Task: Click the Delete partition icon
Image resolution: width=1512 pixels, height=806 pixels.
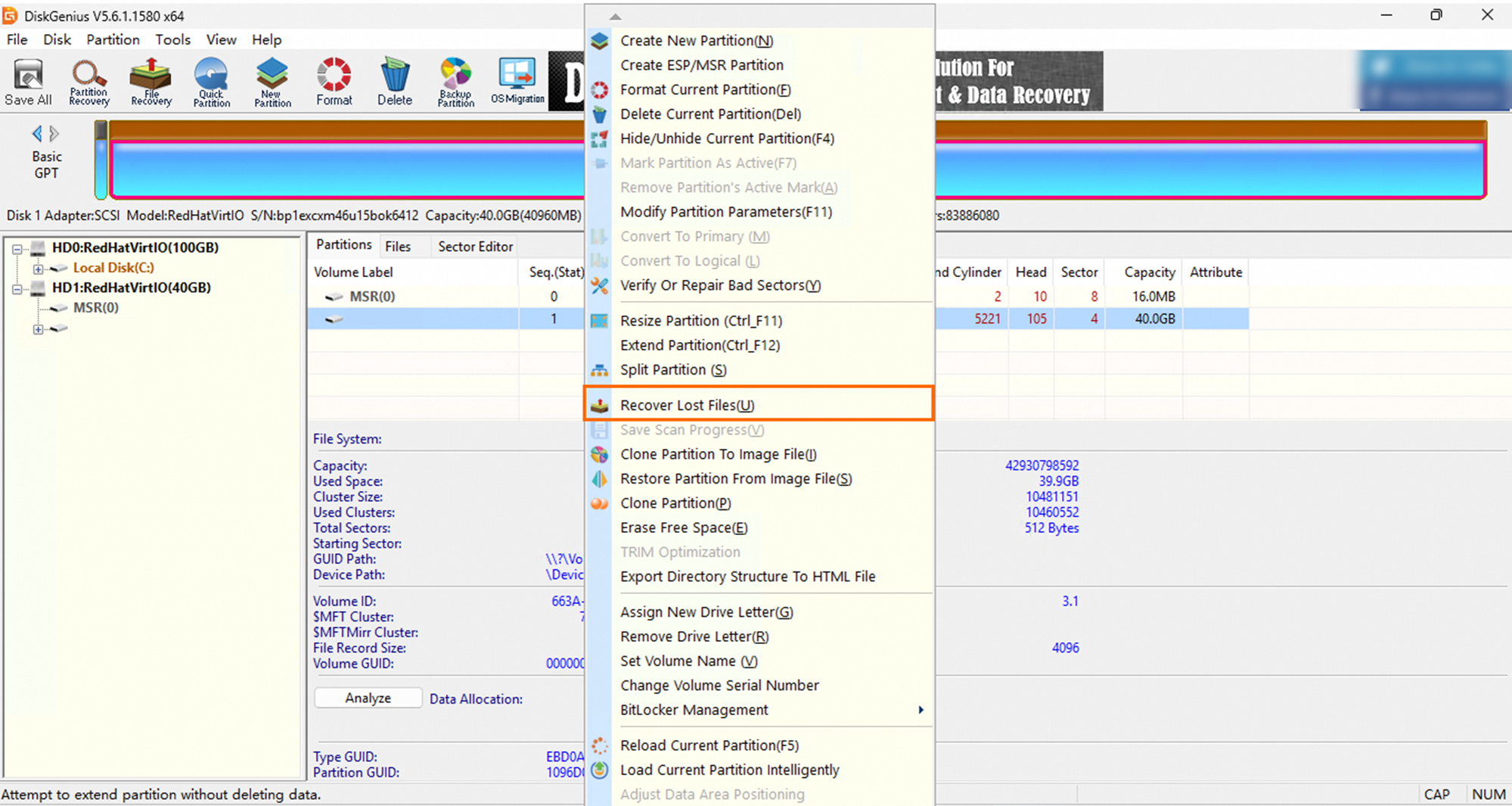Action: [x=393, y=79]
